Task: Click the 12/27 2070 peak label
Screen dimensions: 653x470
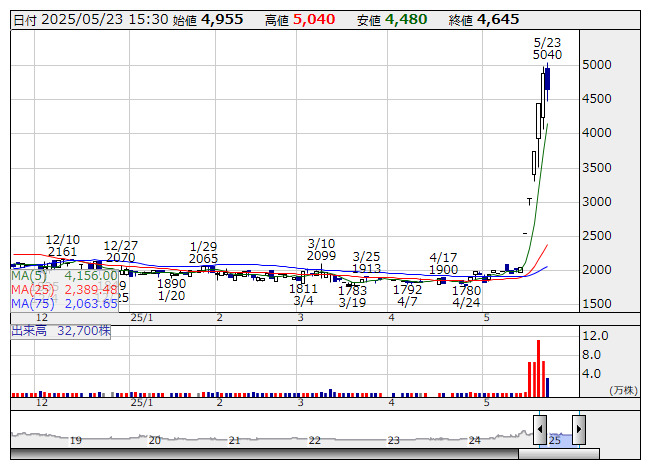Action: point(120,251)
